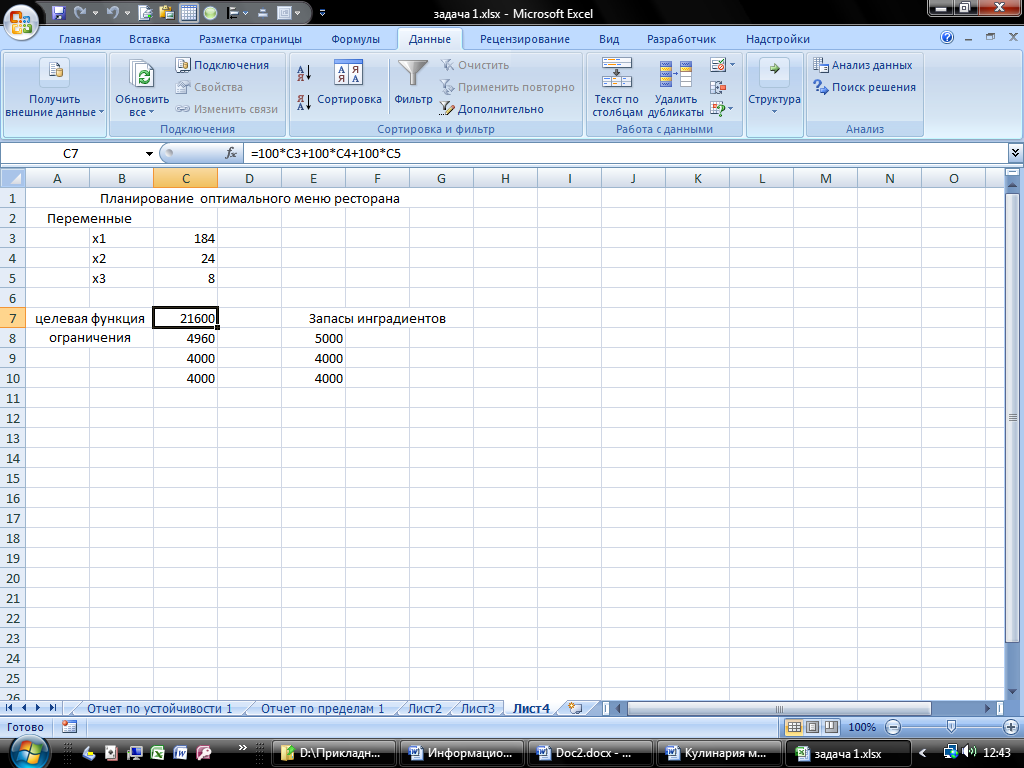Screen dimensions: 1024x768
Task: Click the Обновить все refresh icon
Action: [x=142, y=74]
